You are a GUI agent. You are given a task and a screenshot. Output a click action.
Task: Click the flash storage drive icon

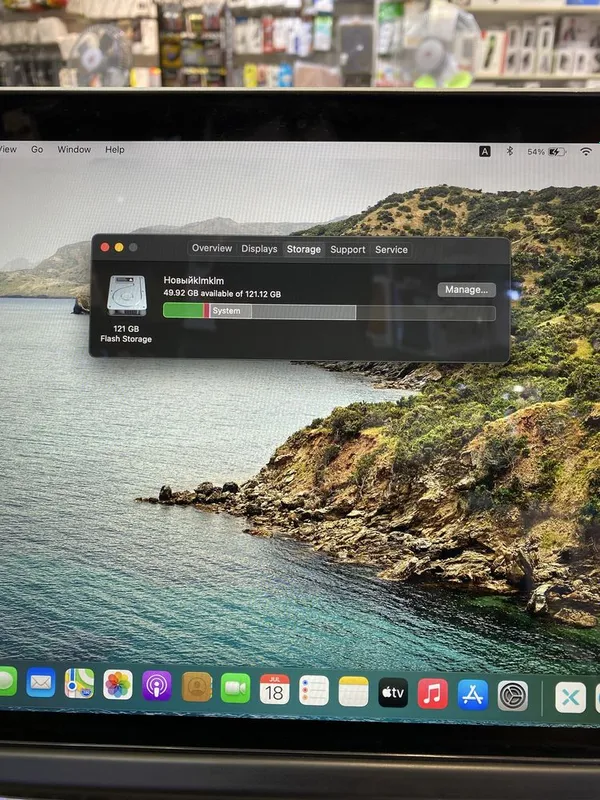tap(127, 295)
